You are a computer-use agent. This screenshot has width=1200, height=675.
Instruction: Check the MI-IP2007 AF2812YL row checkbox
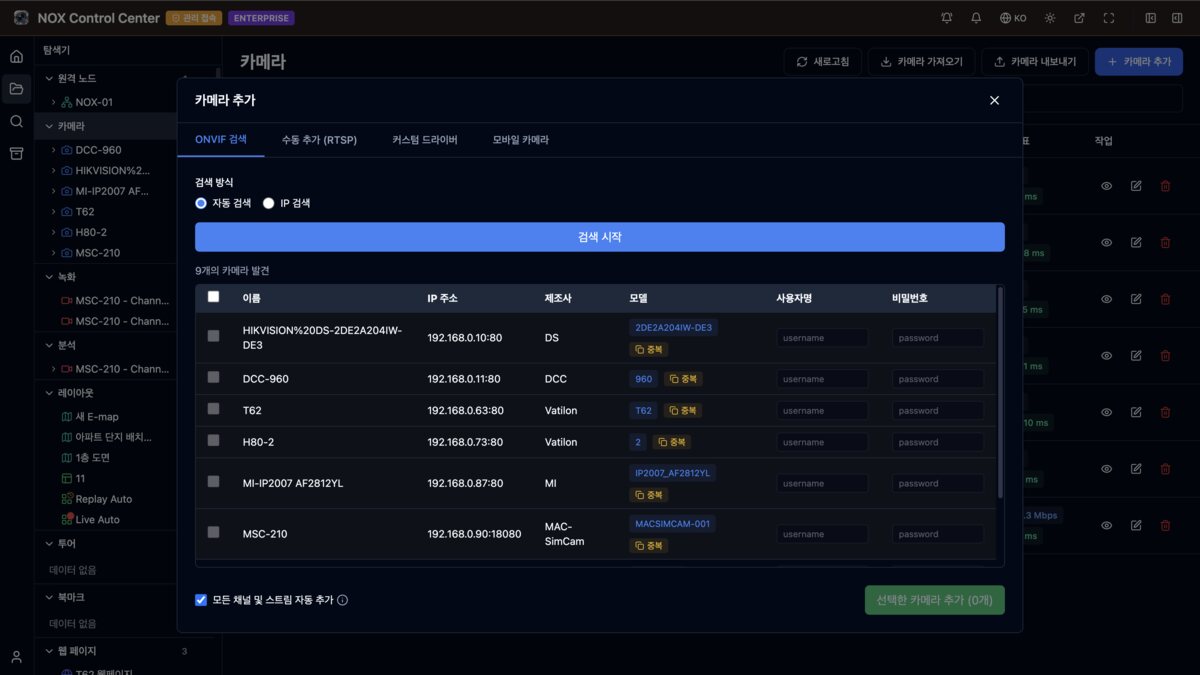point(213,481)
